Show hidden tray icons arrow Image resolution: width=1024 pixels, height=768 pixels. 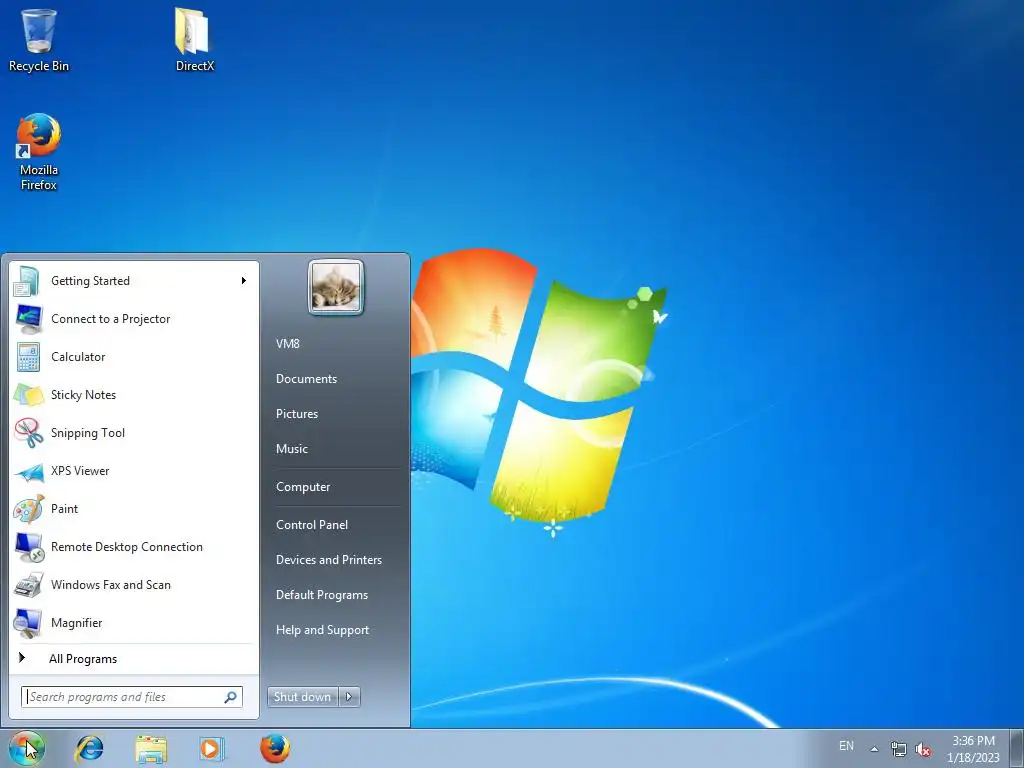click(874, 748)
